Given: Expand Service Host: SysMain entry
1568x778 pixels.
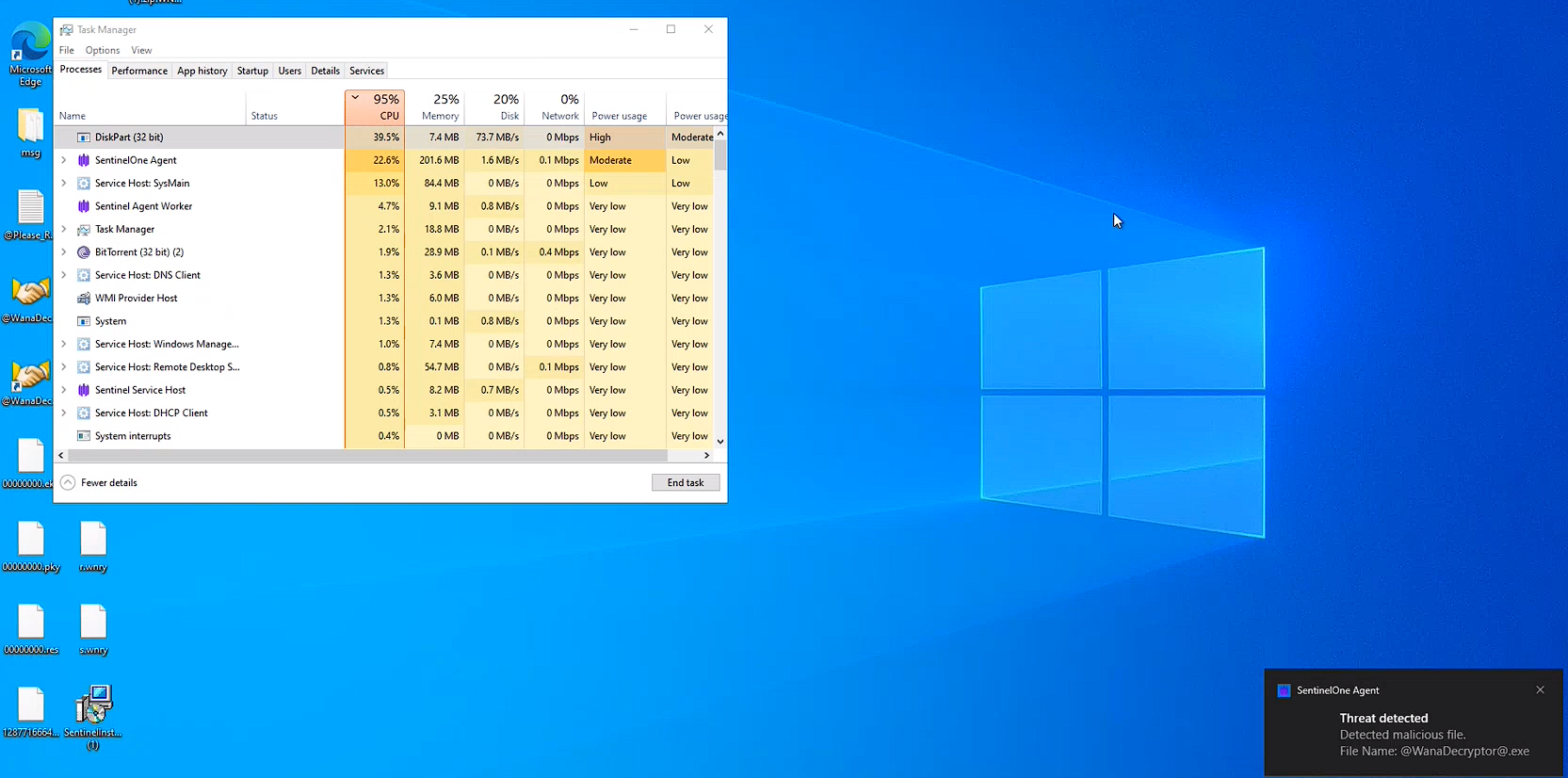Looking at the screenshot, I should 64,184.
